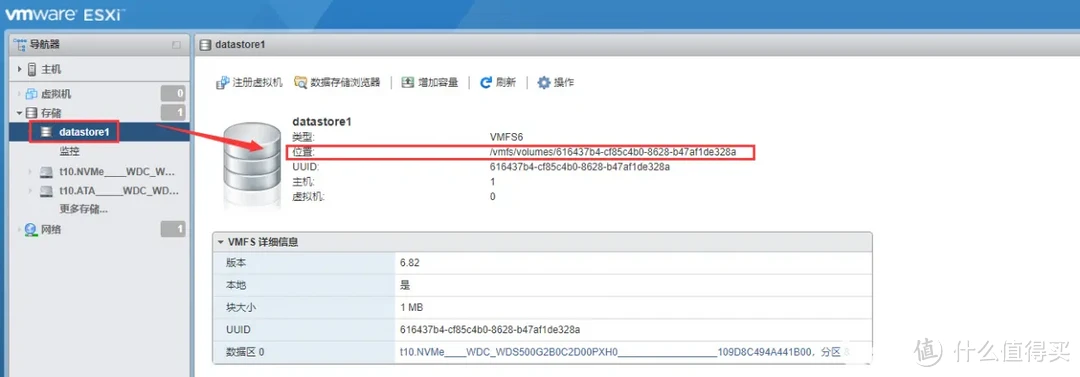Click Register a VM (注册虚拟机) button
The height and width of the screenshot is (377, 1080).
(249, 82)
